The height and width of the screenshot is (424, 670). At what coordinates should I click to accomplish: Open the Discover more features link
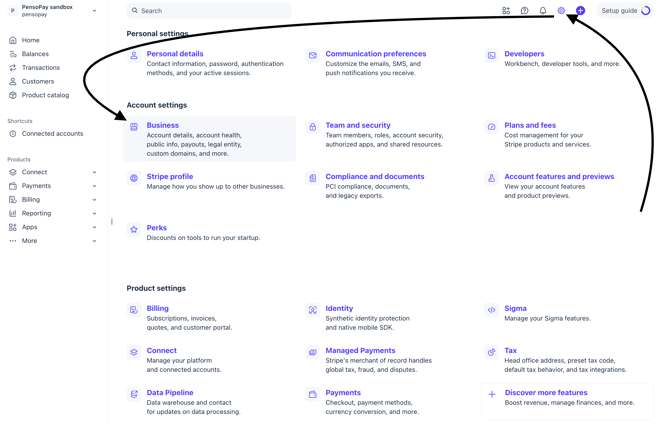coord(546,392)
